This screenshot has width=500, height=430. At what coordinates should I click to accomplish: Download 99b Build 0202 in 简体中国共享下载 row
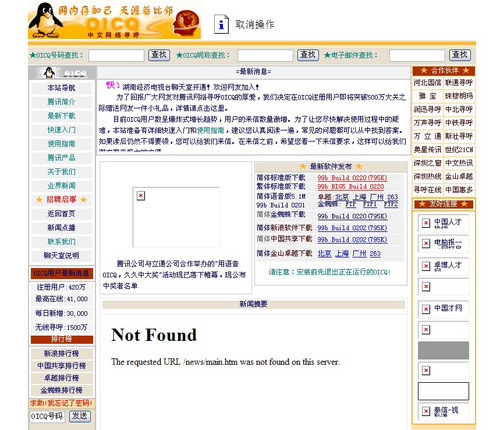click(352, 240)
